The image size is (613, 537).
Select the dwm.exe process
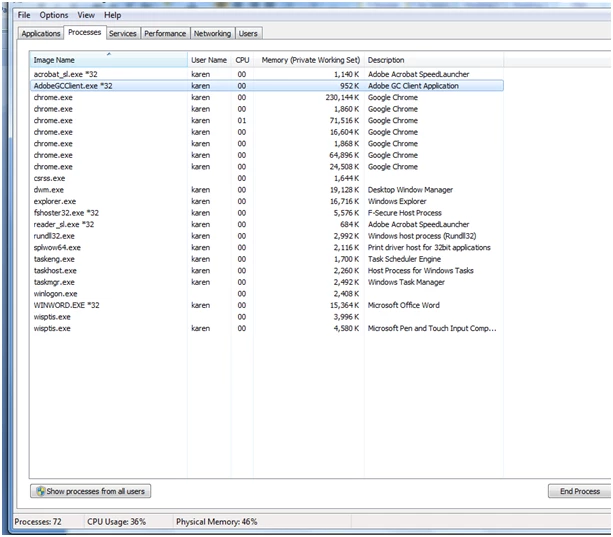pyautogui.click(x=267, y=190)
